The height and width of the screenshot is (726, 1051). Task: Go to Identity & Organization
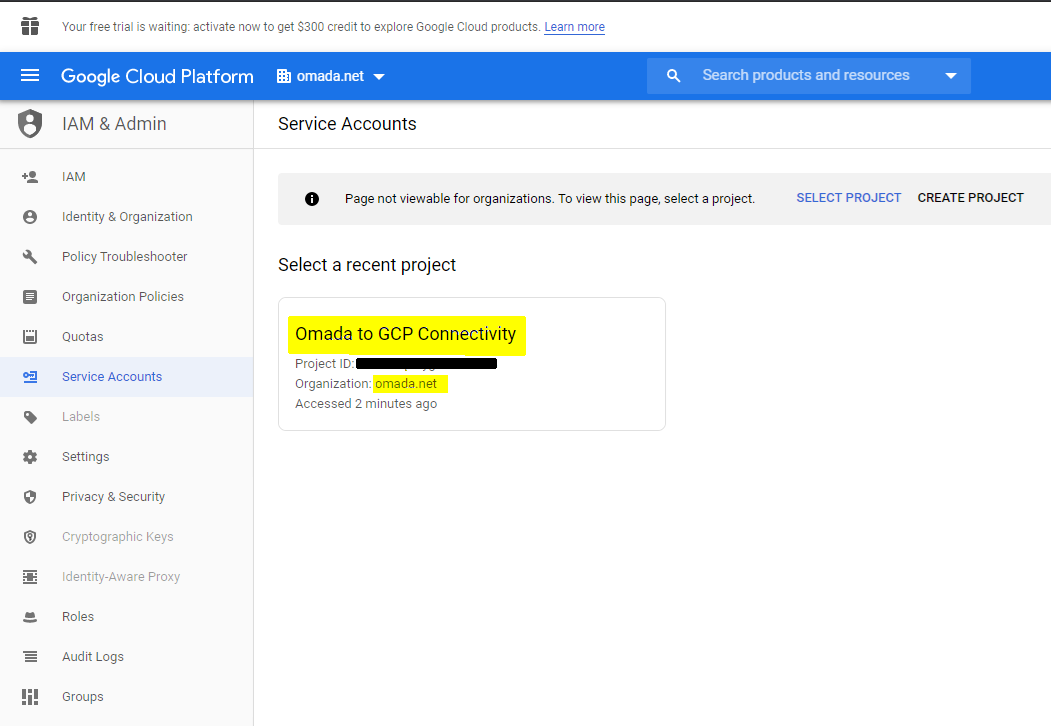127,217
